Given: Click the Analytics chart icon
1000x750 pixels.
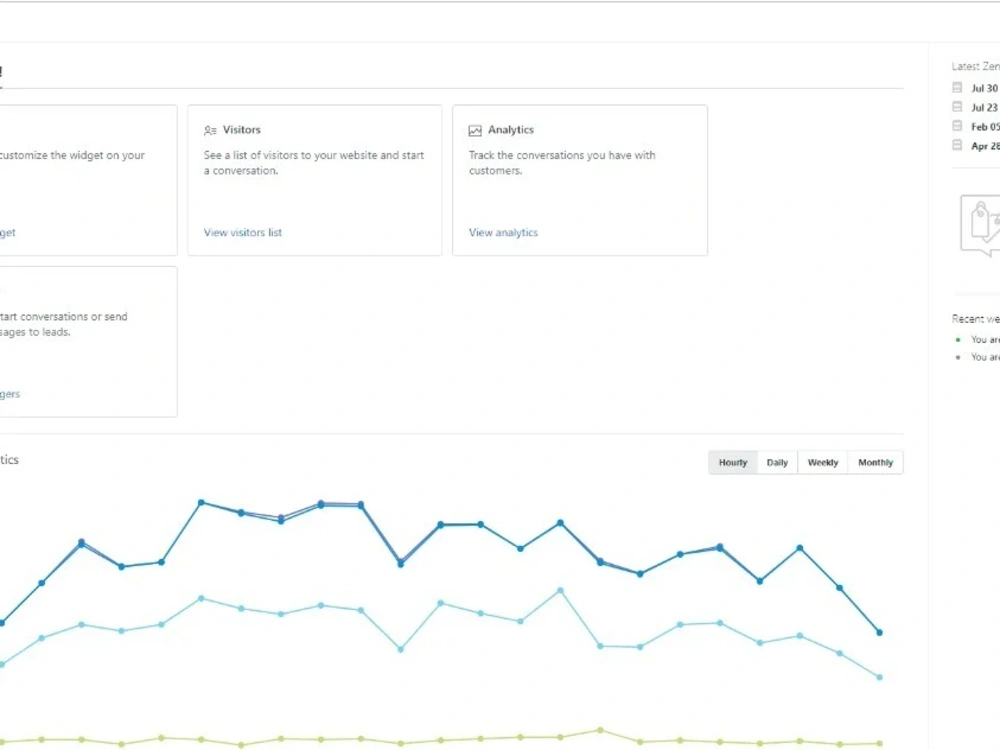Looking at the screenshot, I should [475, 131].
